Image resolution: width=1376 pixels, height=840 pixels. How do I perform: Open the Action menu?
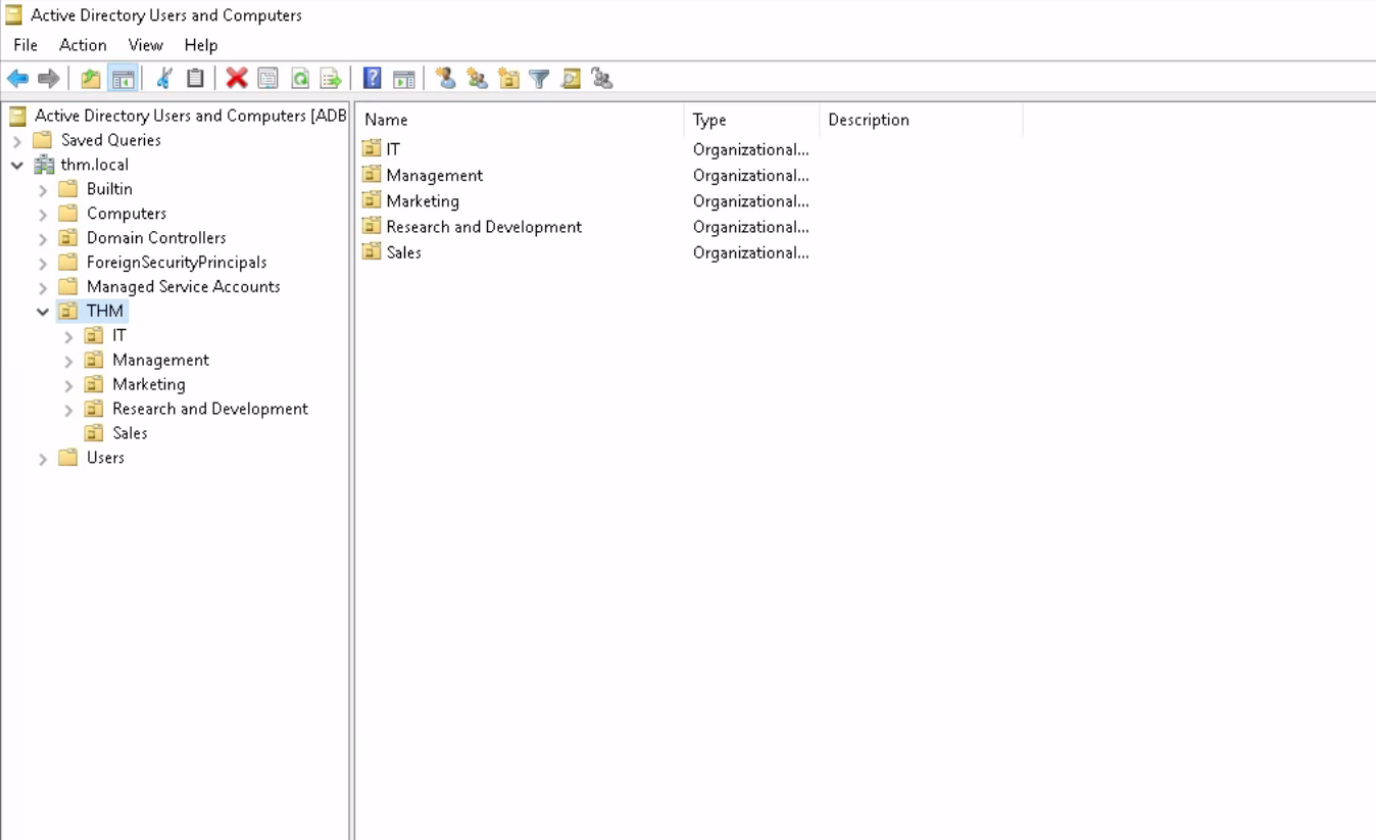click(83, 45)
